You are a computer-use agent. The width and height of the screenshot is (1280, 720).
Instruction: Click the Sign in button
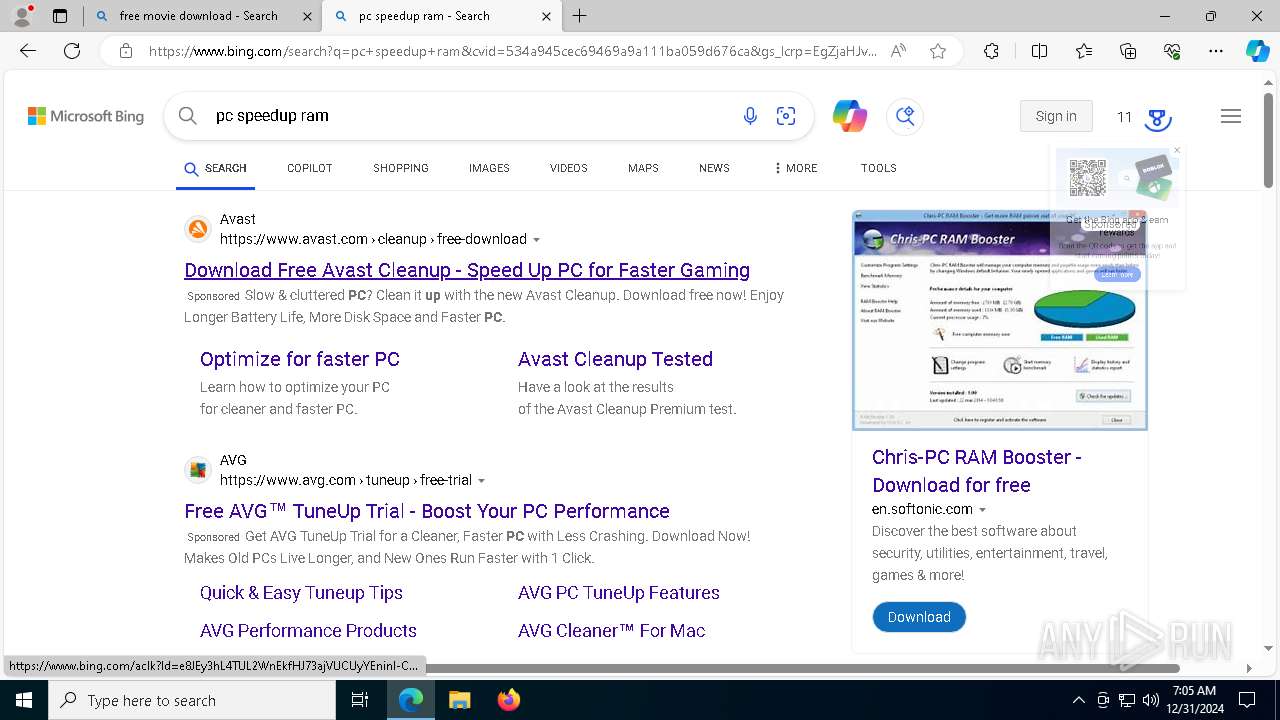pos(1056,116)
